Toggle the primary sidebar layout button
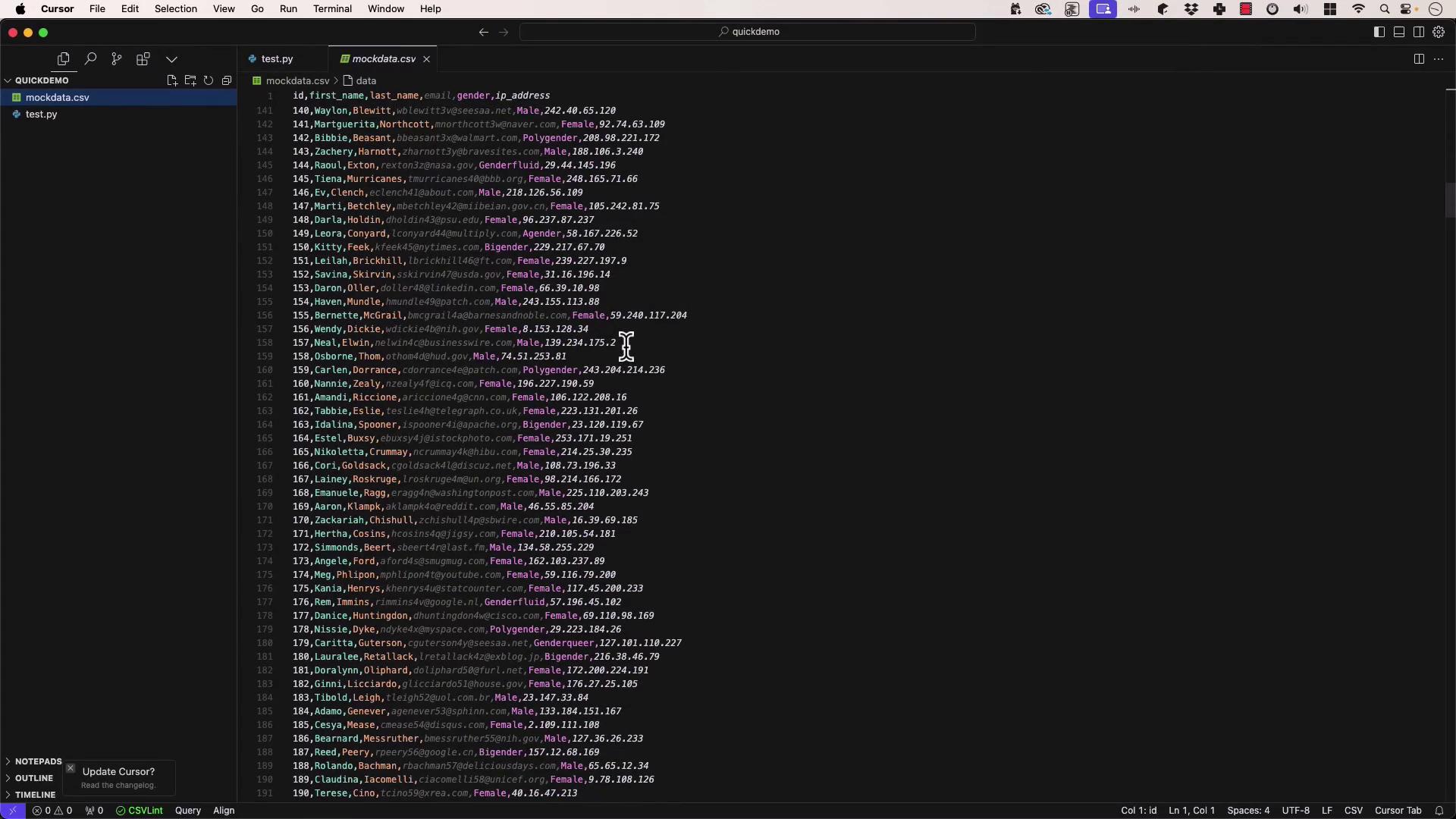This screenshot has height=819, width=1456. coord(1379,32)
